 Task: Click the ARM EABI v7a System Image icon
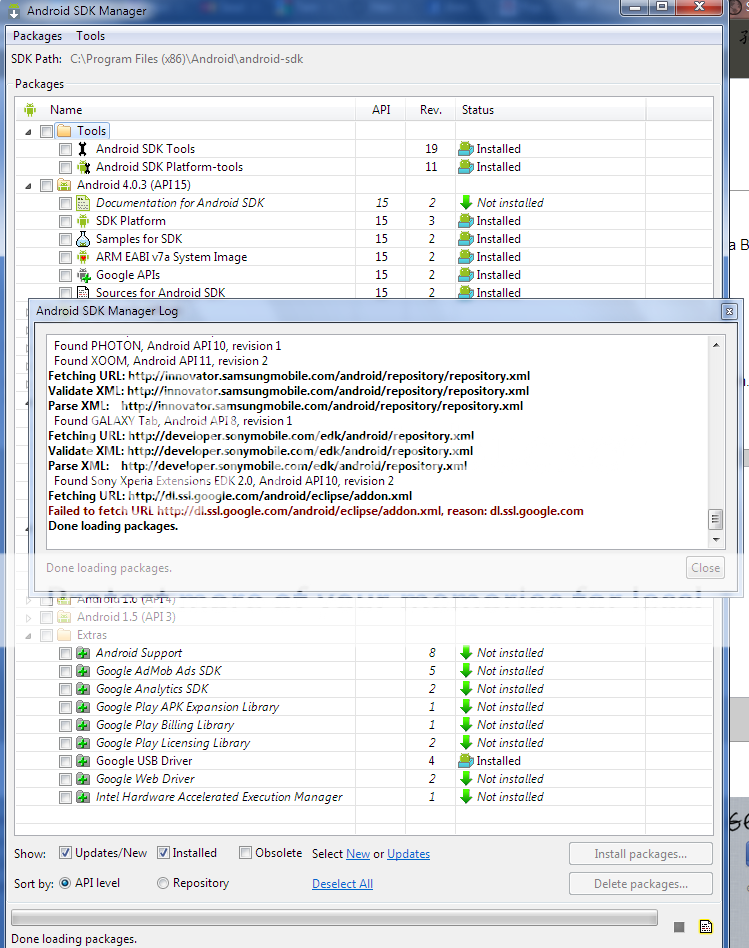tap(83, 257)
